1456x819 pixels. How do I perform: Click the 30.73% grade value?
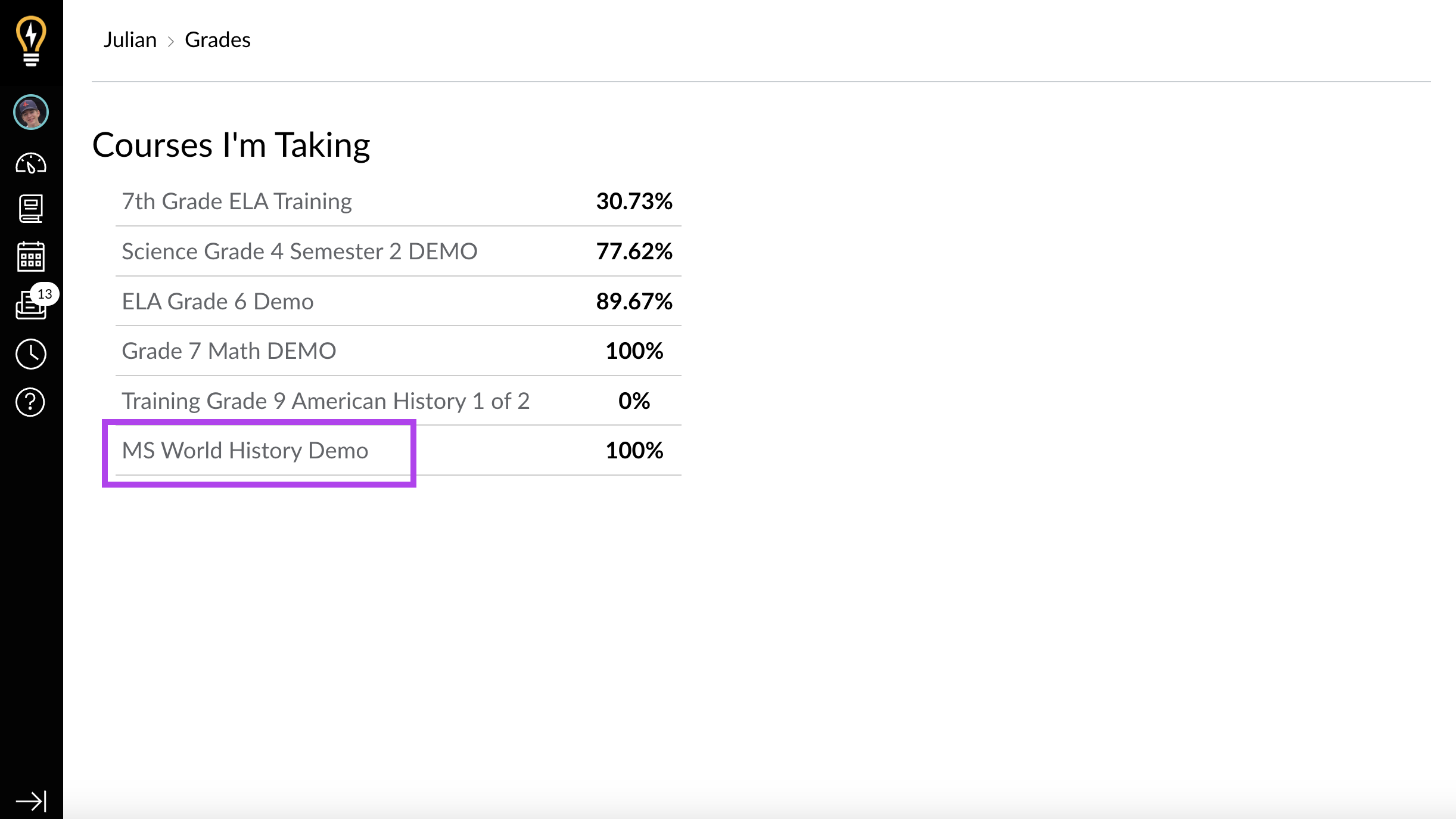point(634,201)
